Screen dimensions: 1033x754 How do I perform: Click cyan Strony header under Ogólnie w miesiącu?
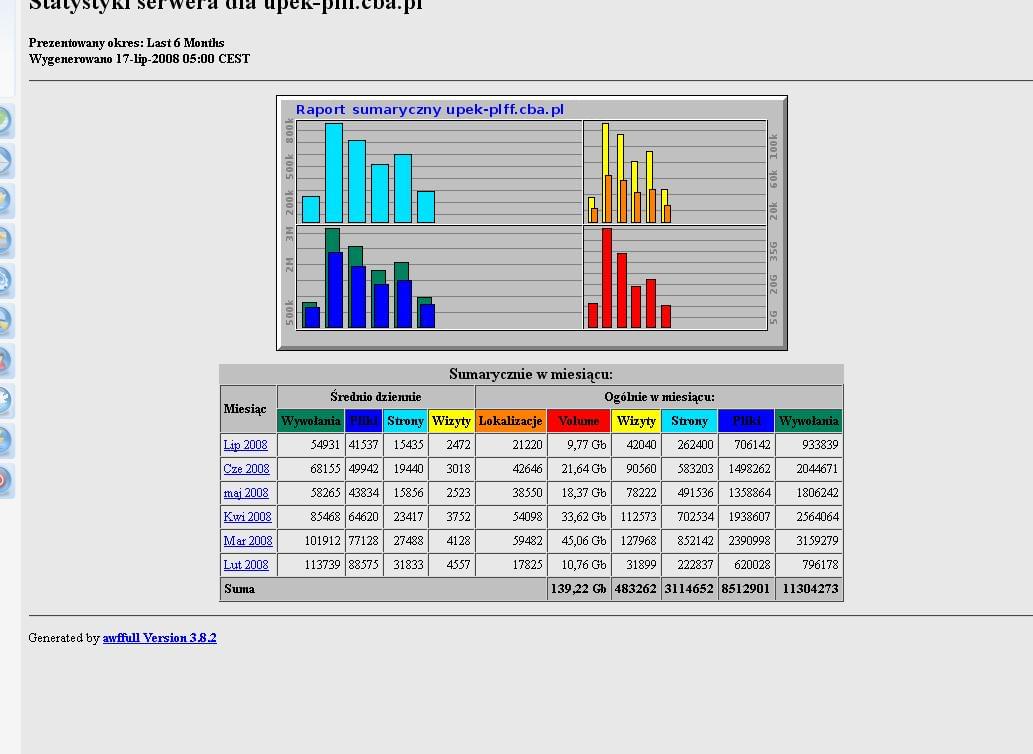coord(689,421)
